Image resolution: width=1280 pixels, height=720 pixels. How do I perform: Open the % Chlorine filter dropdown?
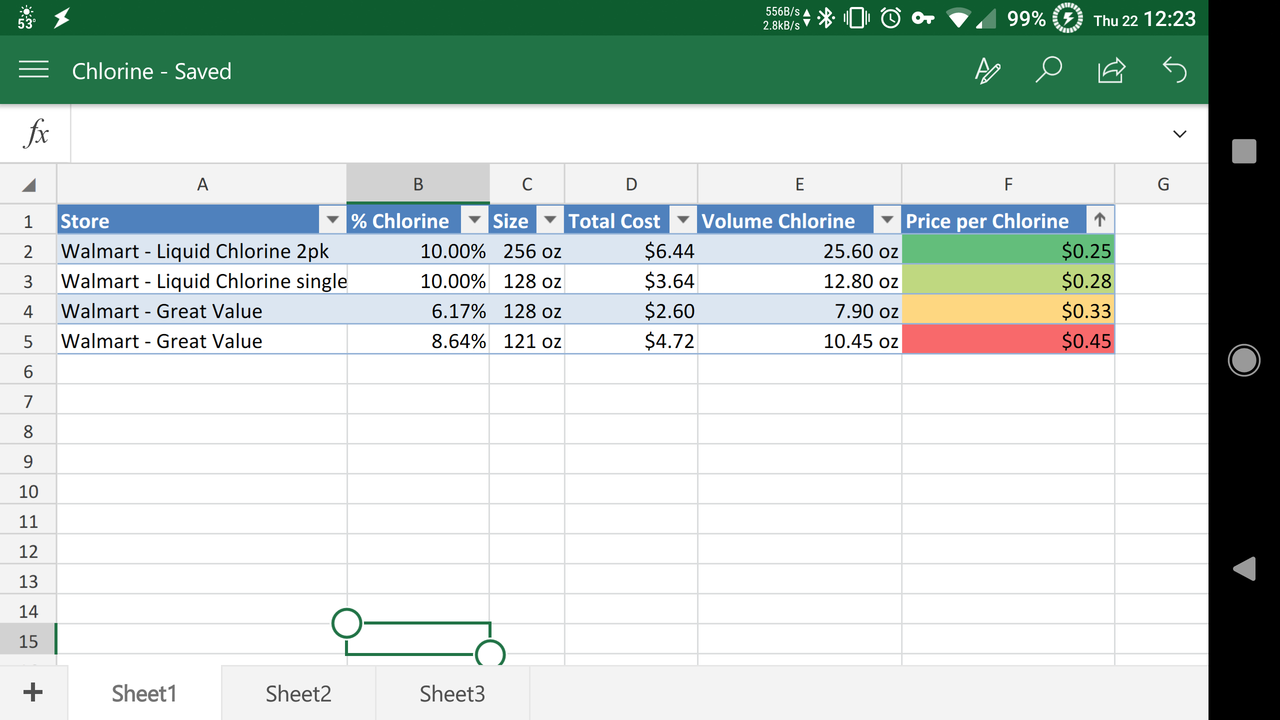point(475,220)
